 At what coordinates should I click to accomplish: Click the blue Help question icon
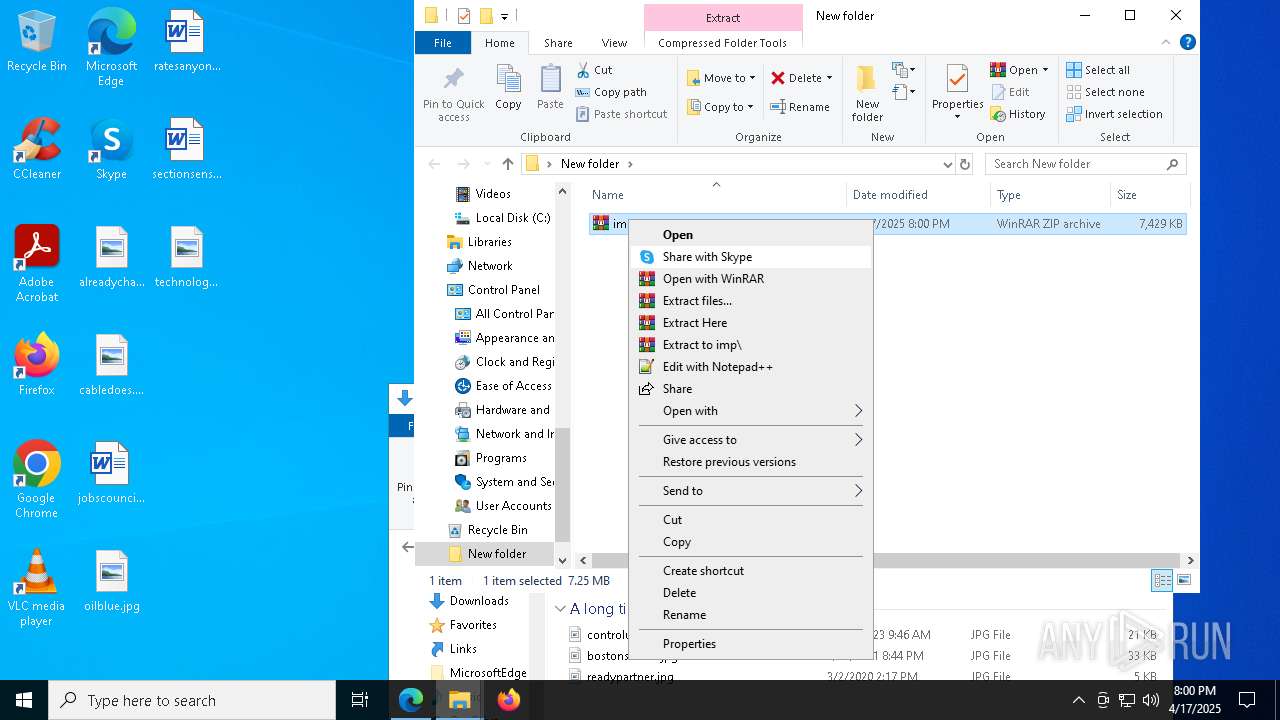pyautogui.click(x=1188, y=43)
